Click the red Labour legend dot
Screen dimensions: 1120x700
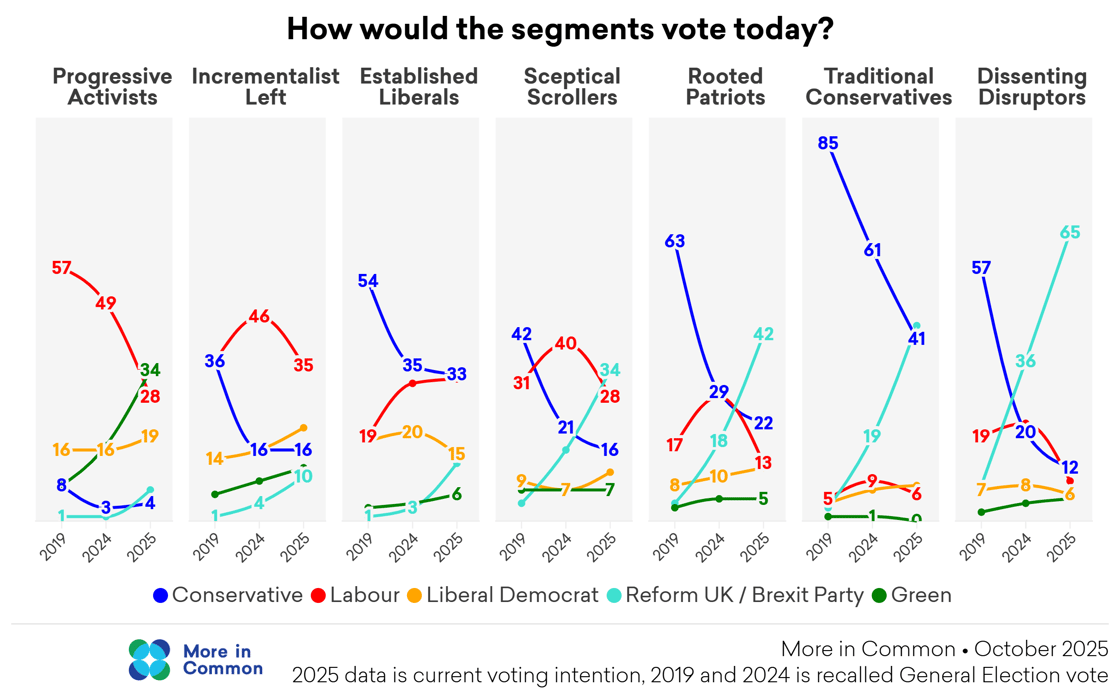(319, 595)
